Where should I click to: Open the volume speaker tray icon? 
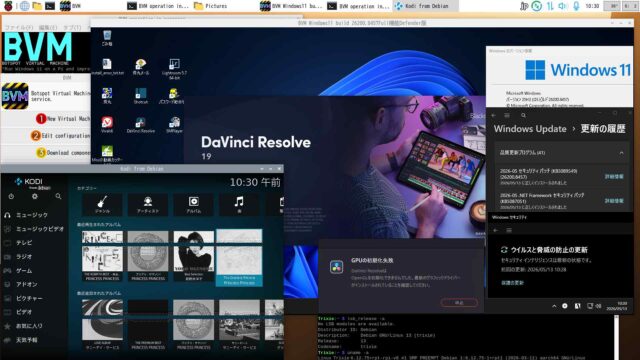point(563,6)
